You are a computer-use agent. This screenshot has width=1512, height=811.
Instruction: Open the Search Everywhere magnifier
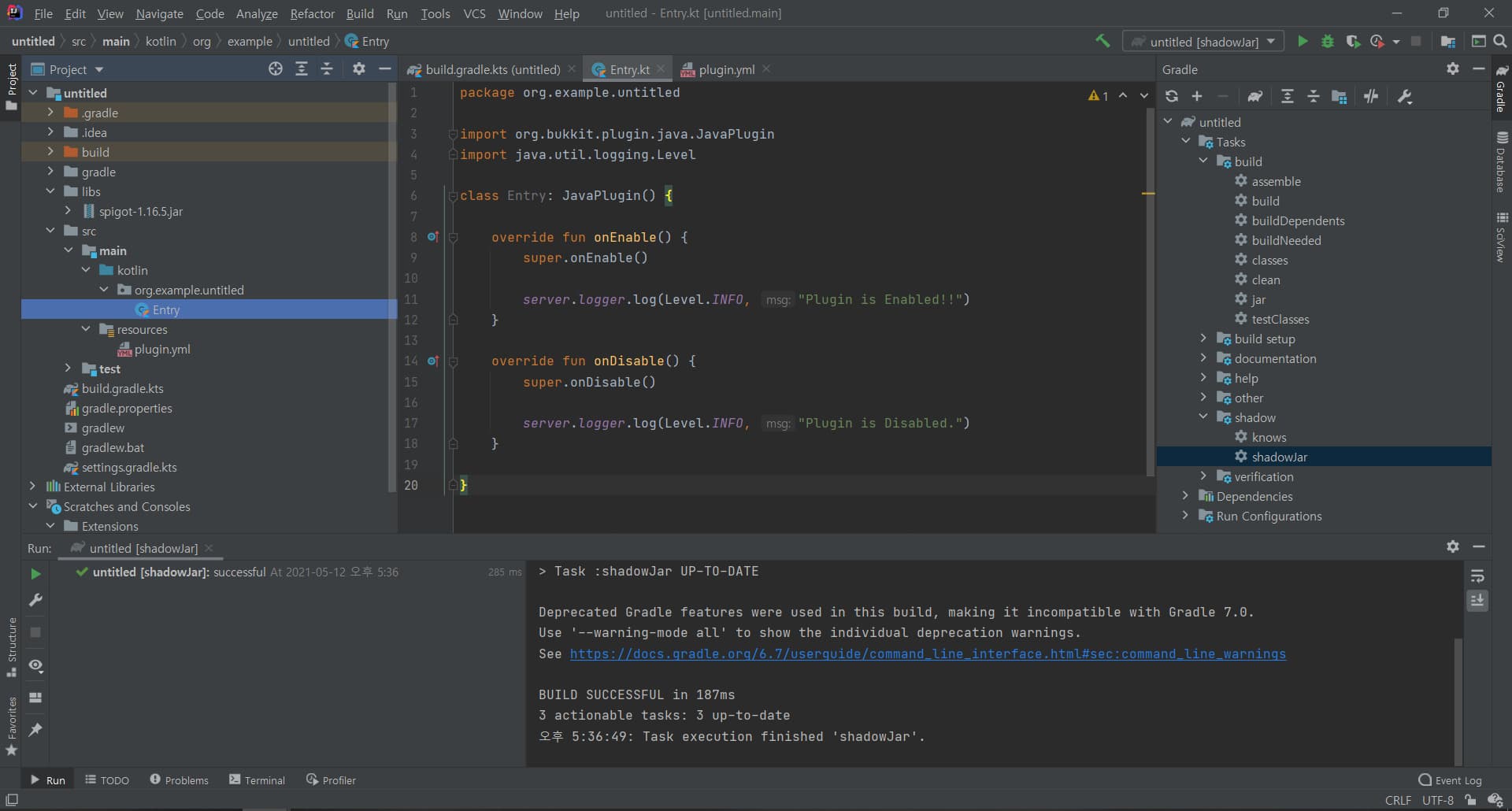coord(1500,41)
